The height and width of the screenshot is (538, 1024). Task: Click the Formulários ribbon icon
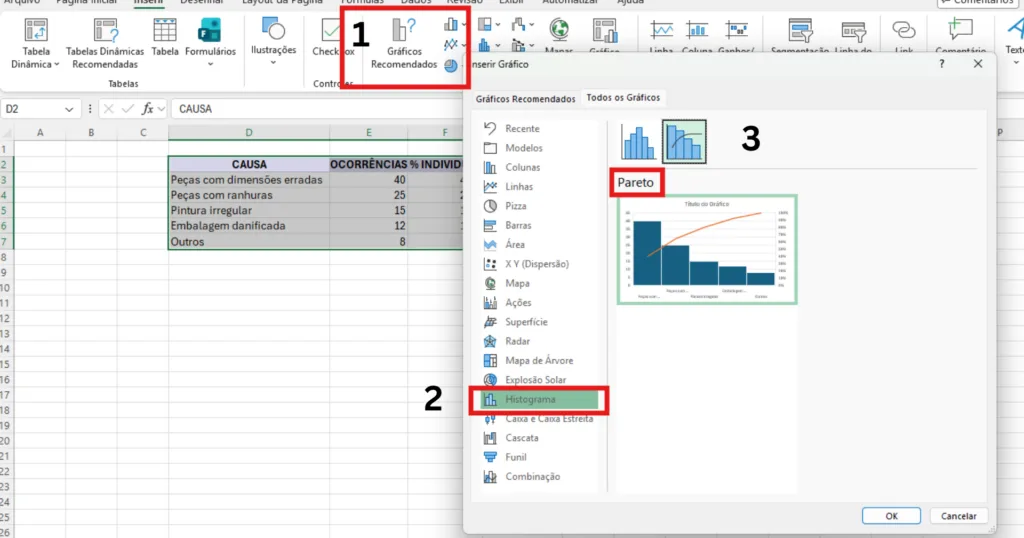point(210,31)
